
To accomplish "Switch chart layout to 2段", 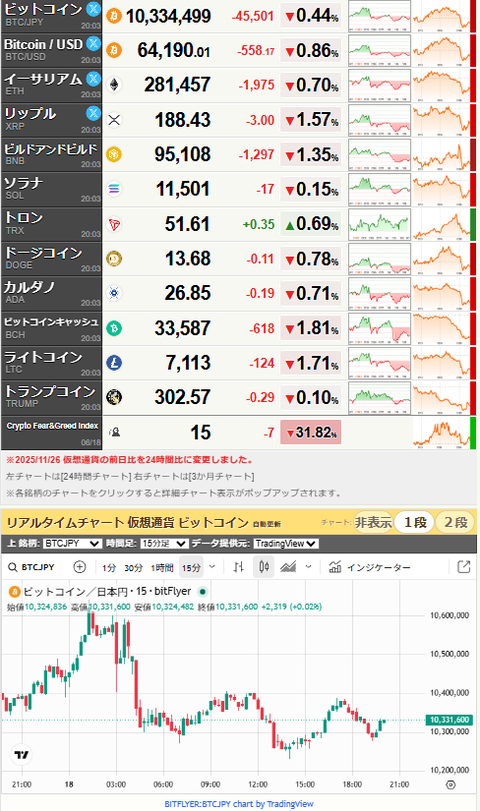I will (455, 522).
